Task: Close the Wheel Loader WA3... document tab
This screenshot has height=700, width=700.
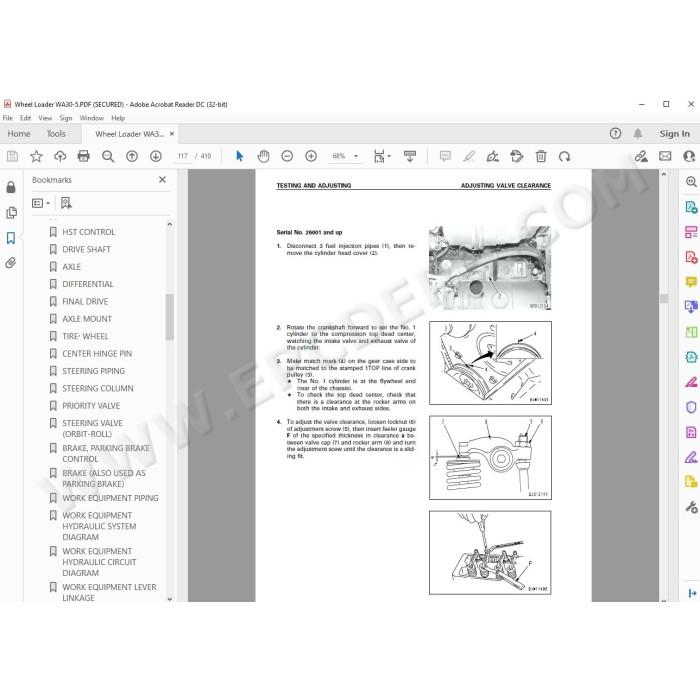Action: coord(172,134)
